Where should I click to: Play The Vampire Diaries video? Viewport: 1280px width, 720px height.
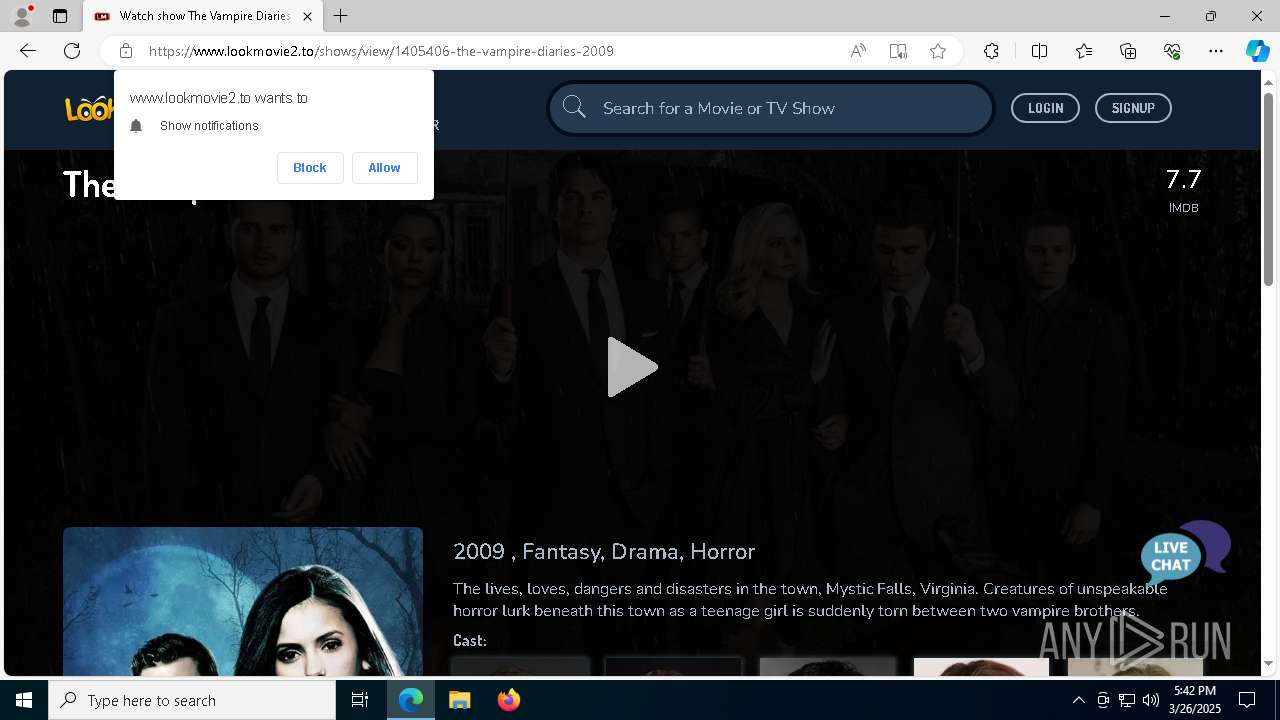point(631,367)
